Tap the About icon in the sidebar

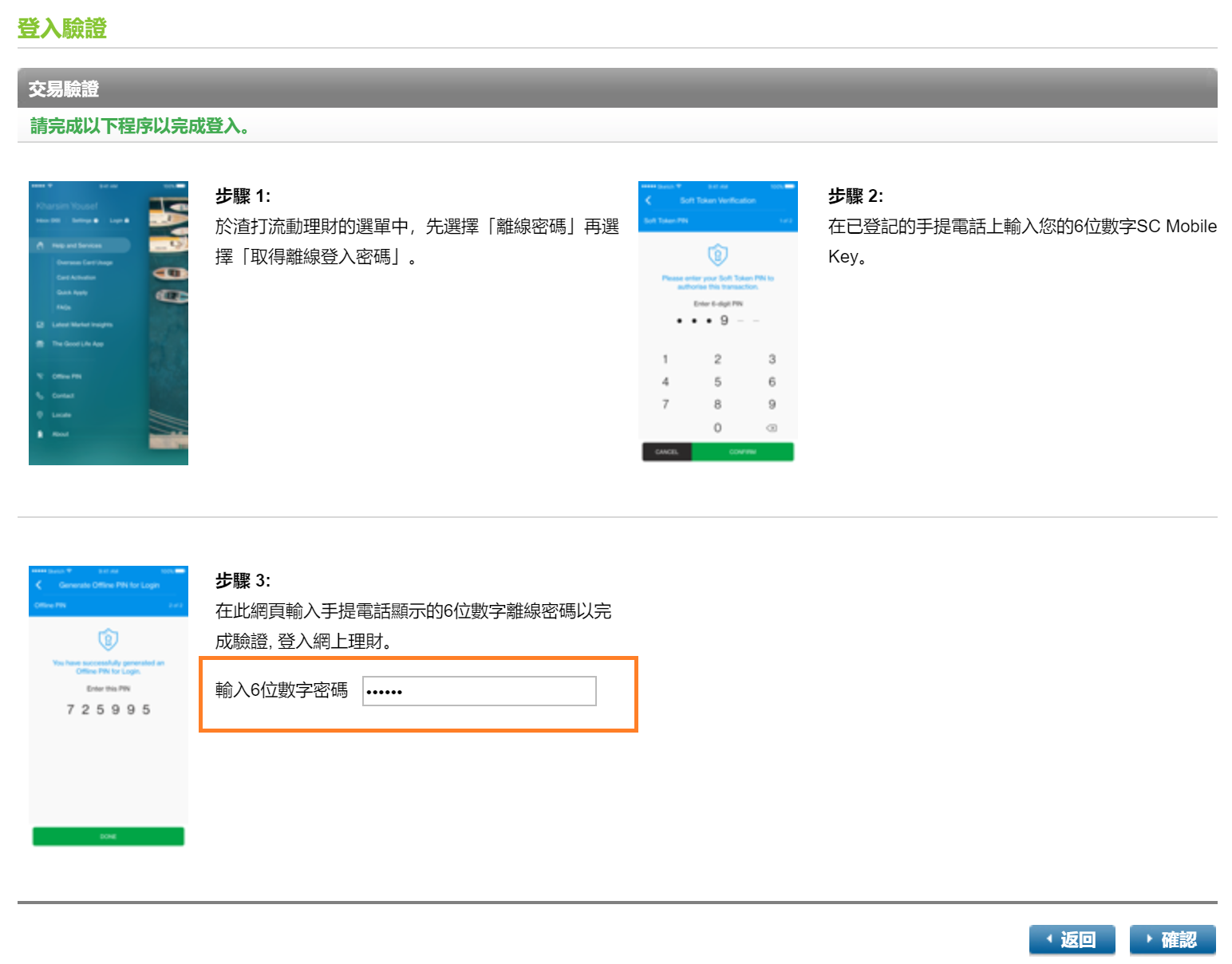click(40, 434)
